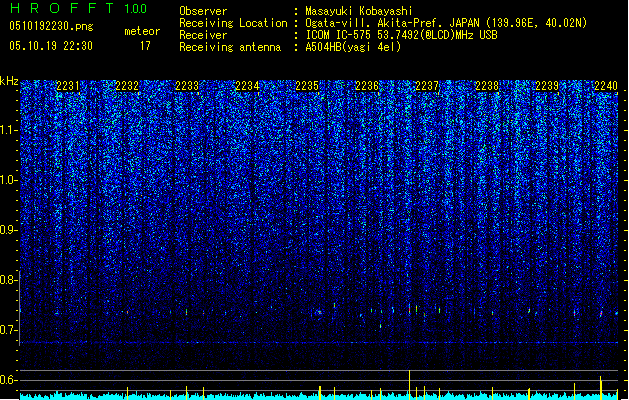Click the kHz axis unit label
The width and height of the screenshot is (629, 400).
(x=9, y=81)
